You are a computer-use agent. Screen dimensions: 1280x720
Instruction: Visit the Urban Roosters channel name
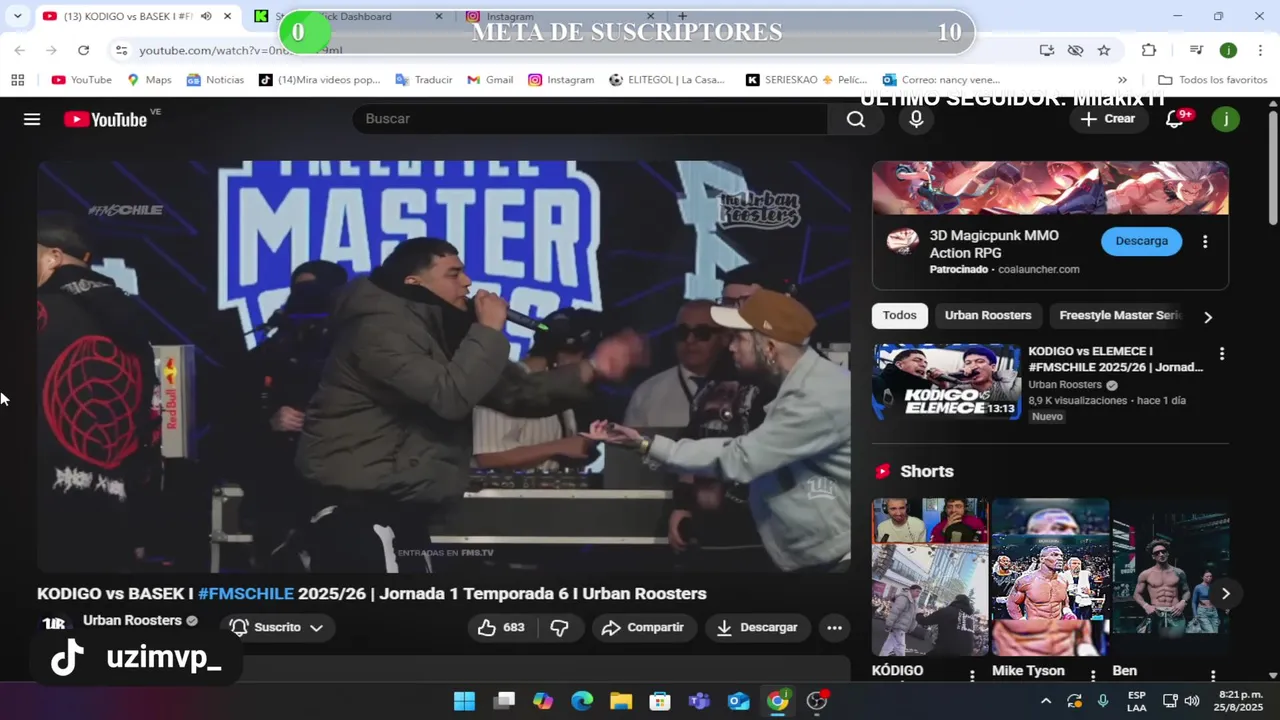click(132, 620)
